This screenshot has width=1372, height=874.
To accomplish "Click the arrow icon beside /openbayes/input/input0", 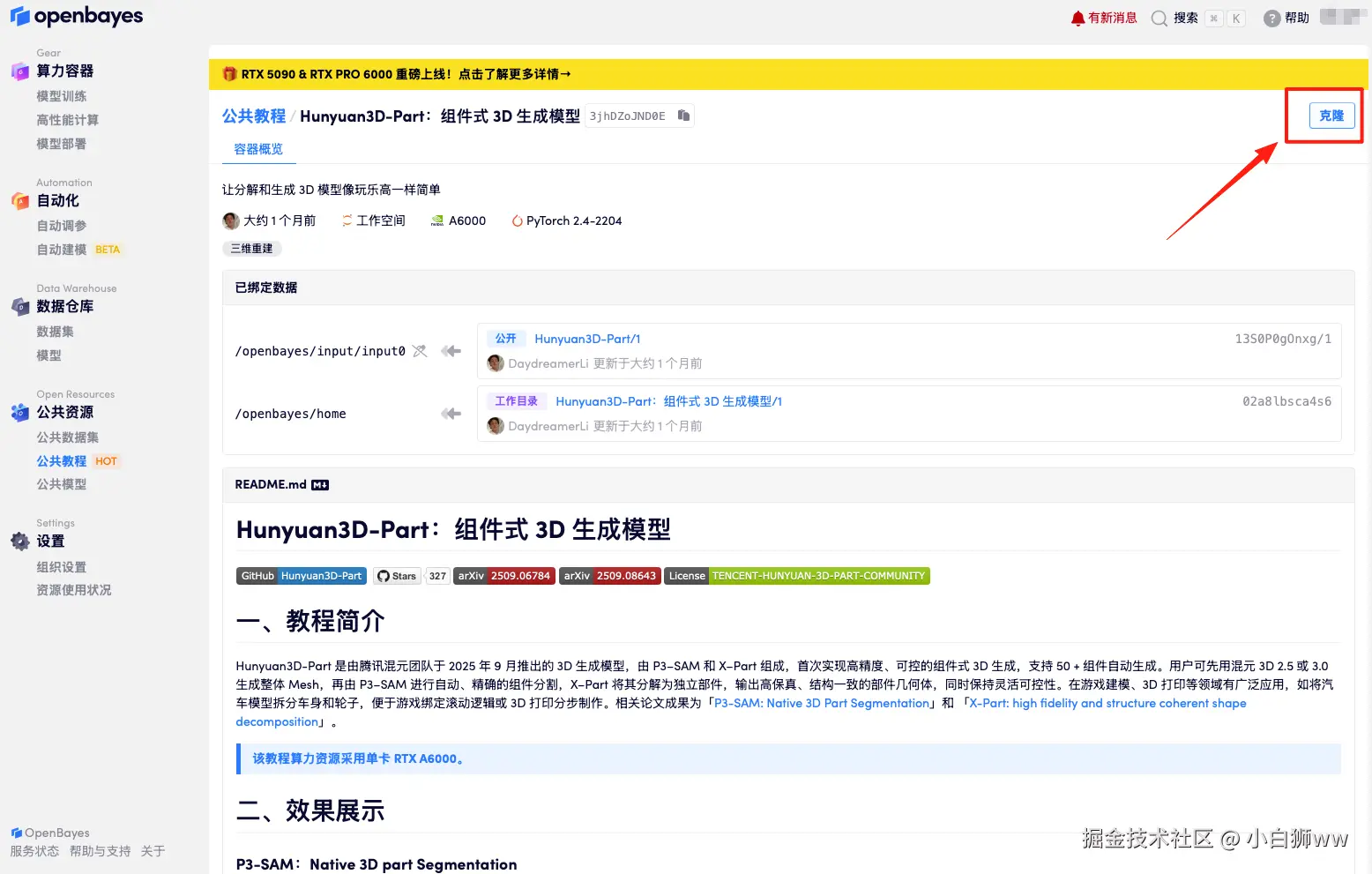I will [451, 351].
